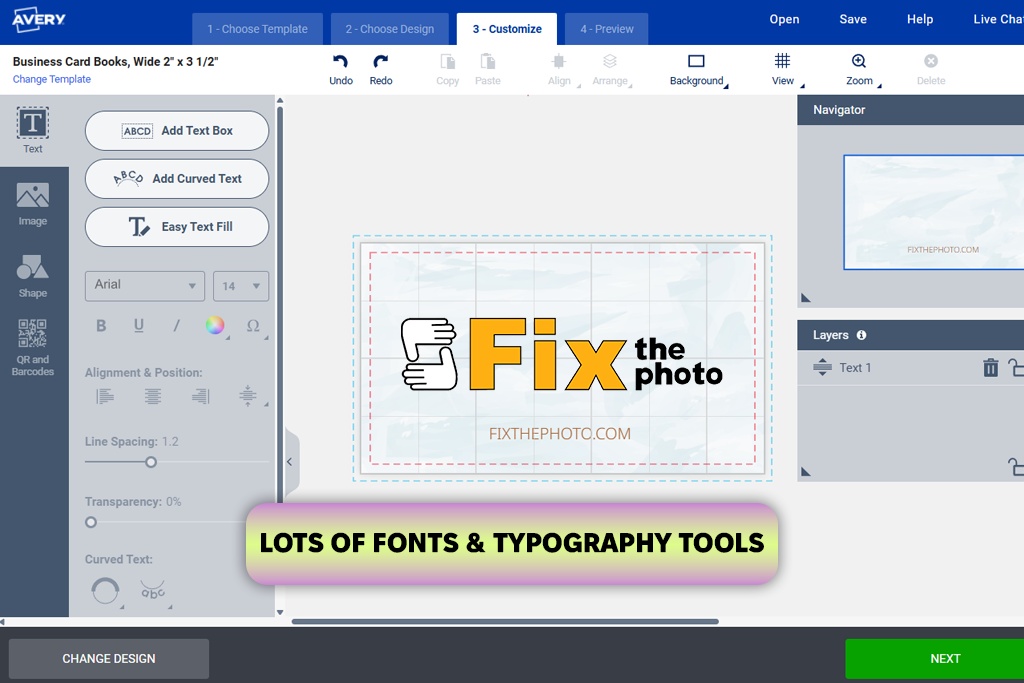Select the Text 1 layer row

point(910,368)
